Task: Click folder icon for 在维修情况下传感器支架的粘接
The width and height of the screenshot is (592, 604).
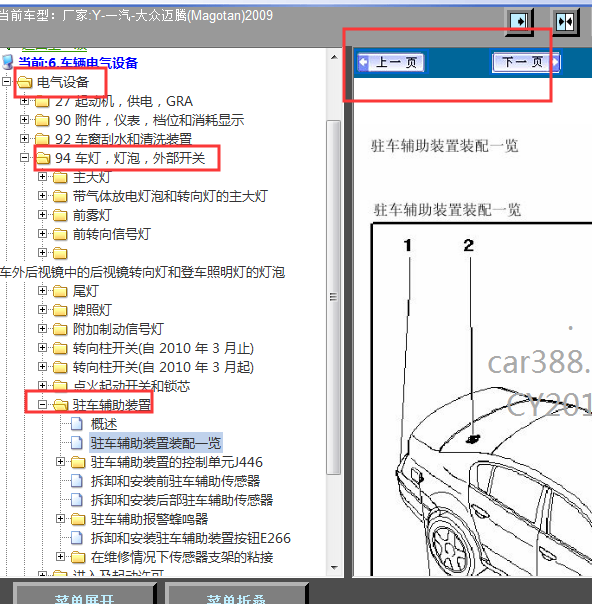Action: tap(78, 557)
